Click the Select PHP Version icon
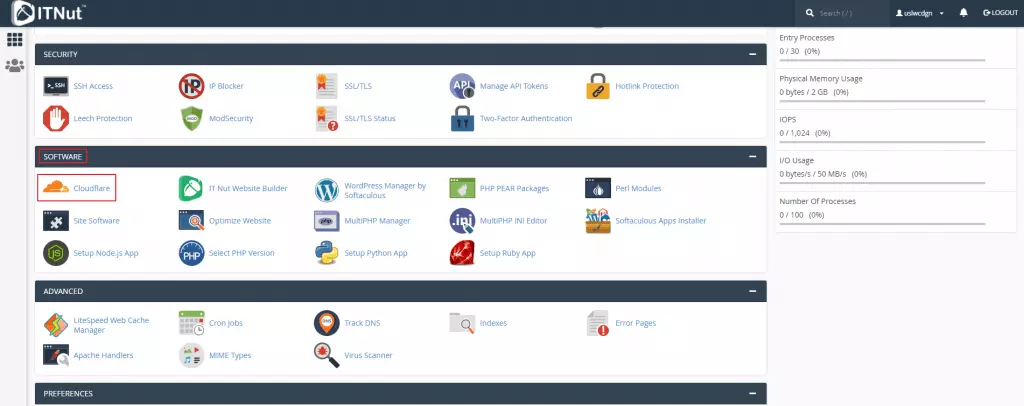Viewport: 1024px width, 406px height. [191, 253]
